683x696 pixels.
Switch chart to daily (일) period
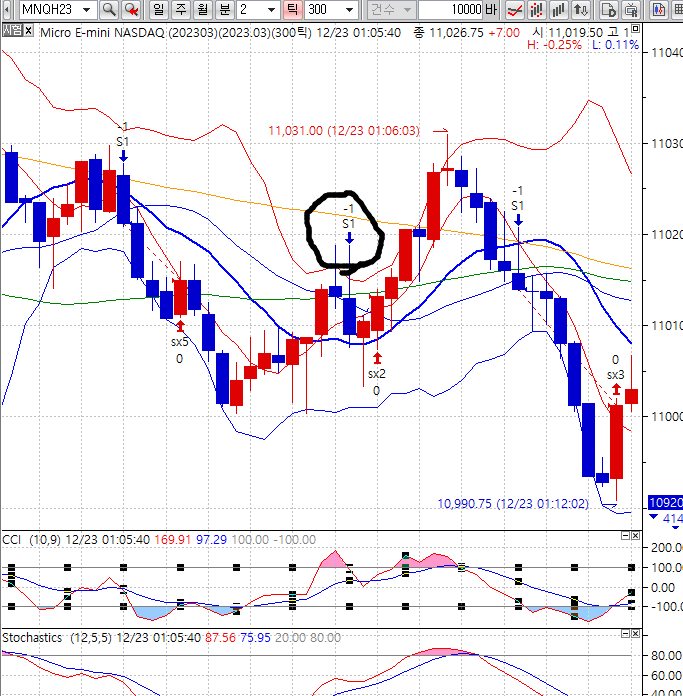159,10
